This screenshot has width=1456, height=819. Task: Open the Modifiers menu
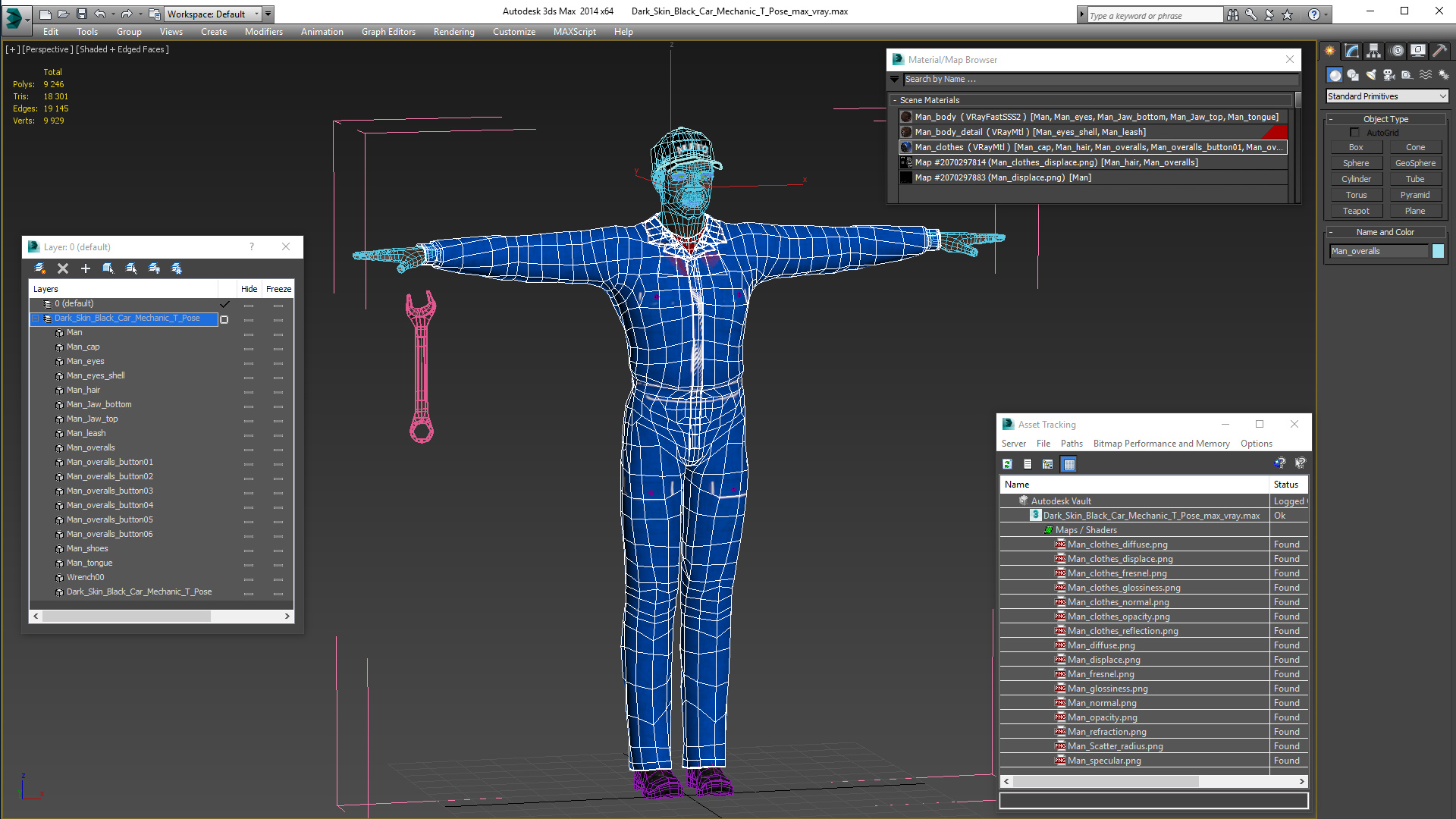(x=262, y=32)
